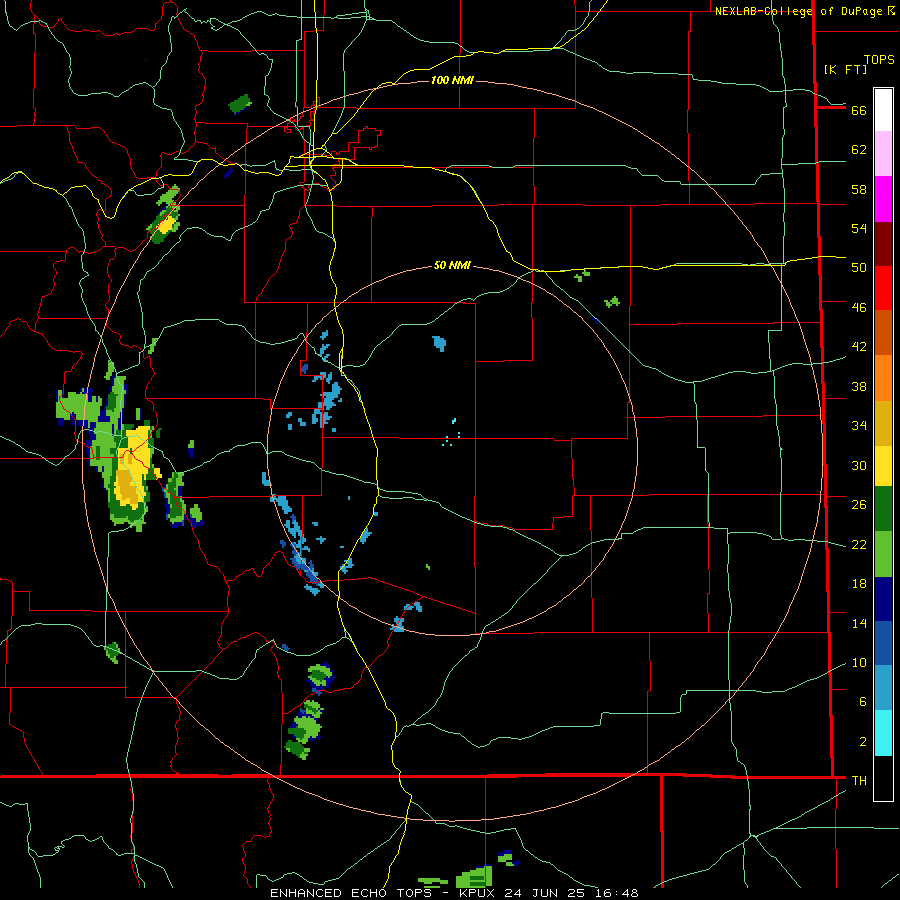Pick the dark orange legend swatch

(883, 332)
